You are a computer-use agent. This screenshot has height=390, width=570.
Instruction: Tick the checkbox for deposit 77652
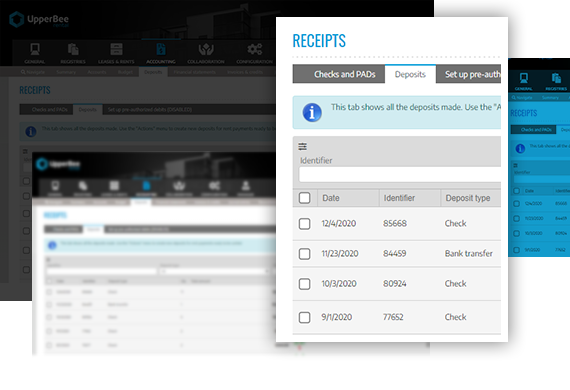point(305,317)
